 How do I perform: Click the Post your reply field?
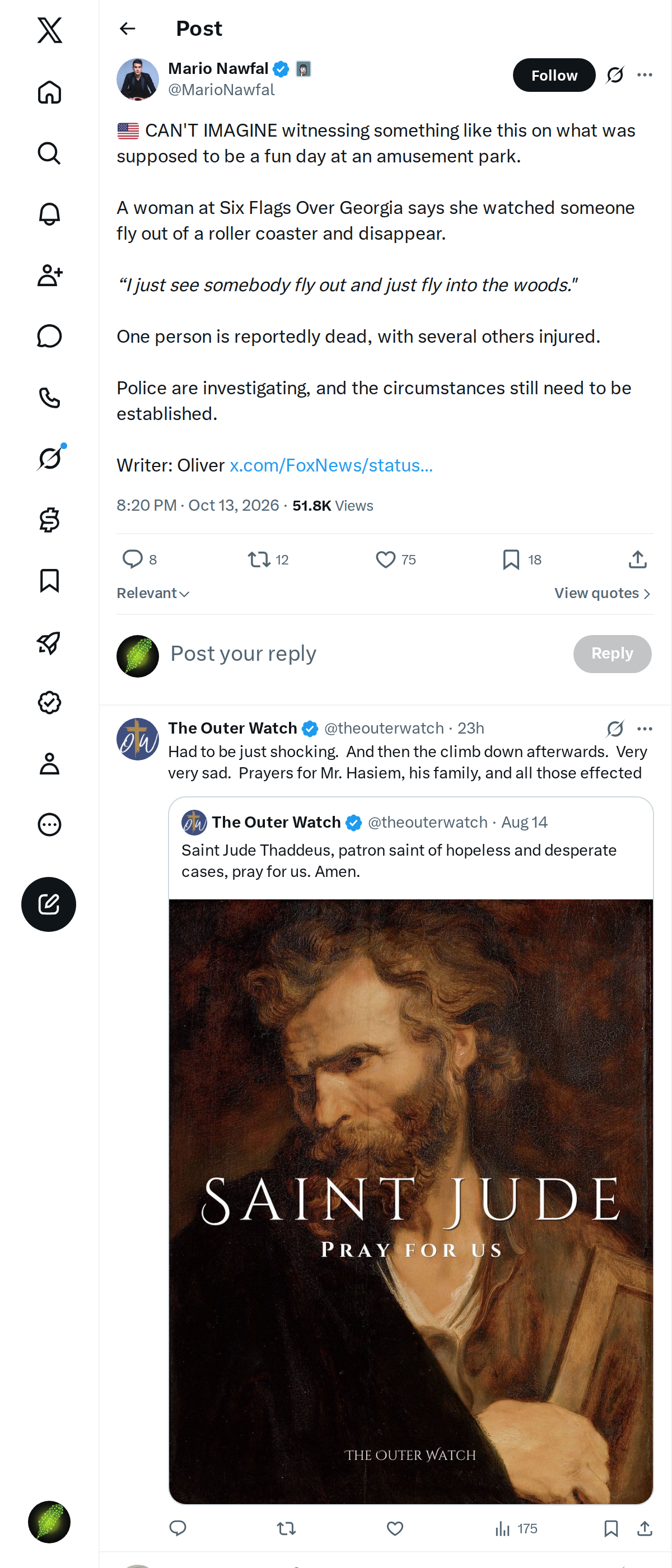[x=365, y=654]
